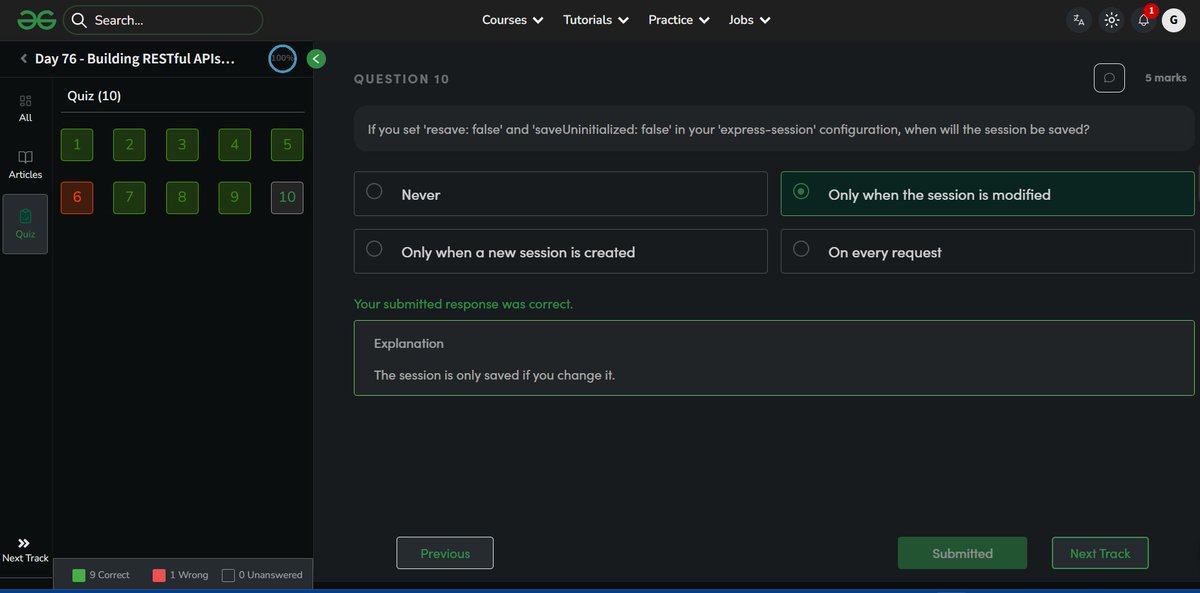Screen dimensions: 1200x593
Task: Jump to quiz question 7
Action: coord(130,197)
